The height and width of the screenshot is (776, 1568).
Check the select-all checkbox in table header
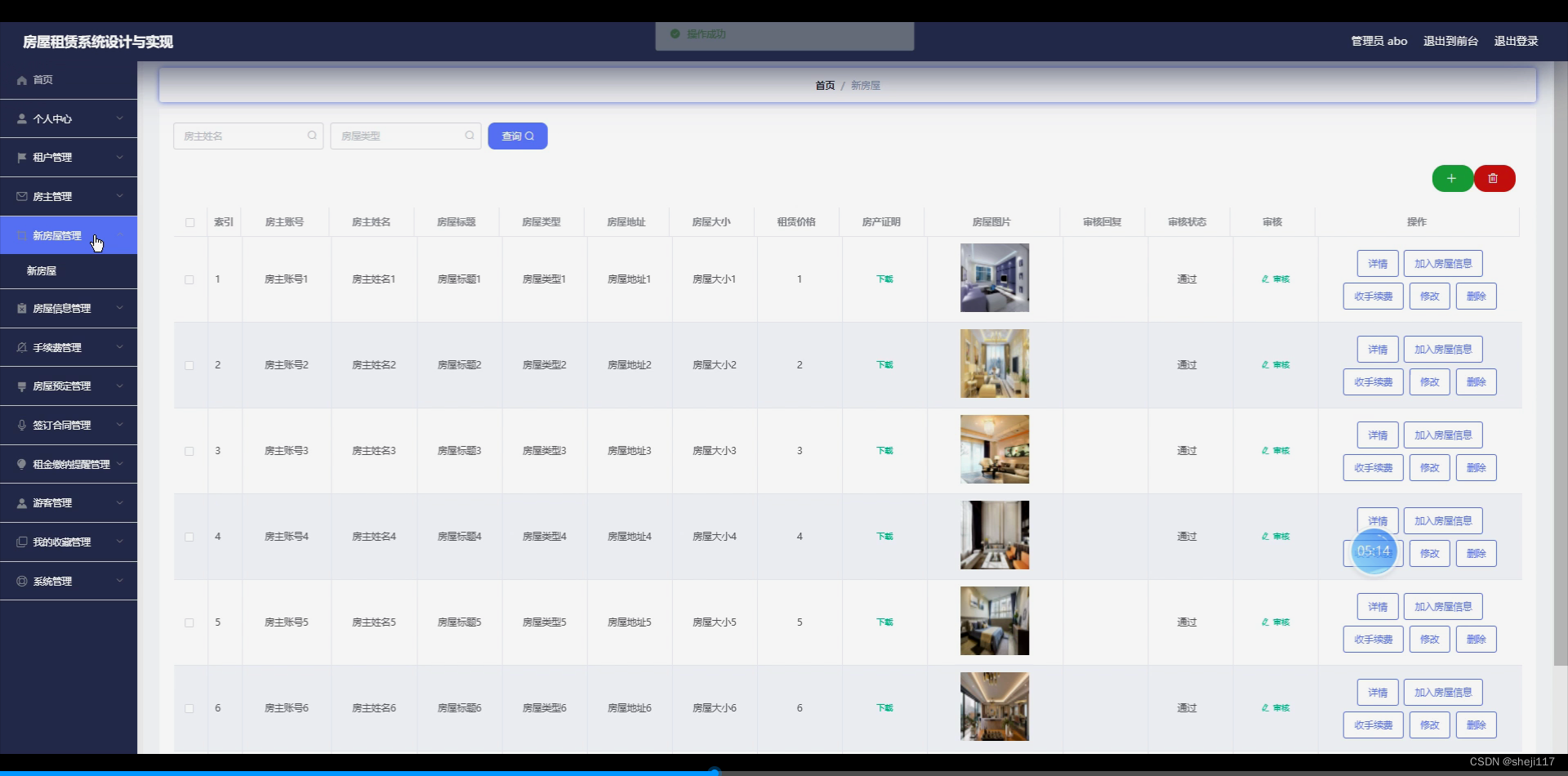pyautogui.click(x=189, y=223)
